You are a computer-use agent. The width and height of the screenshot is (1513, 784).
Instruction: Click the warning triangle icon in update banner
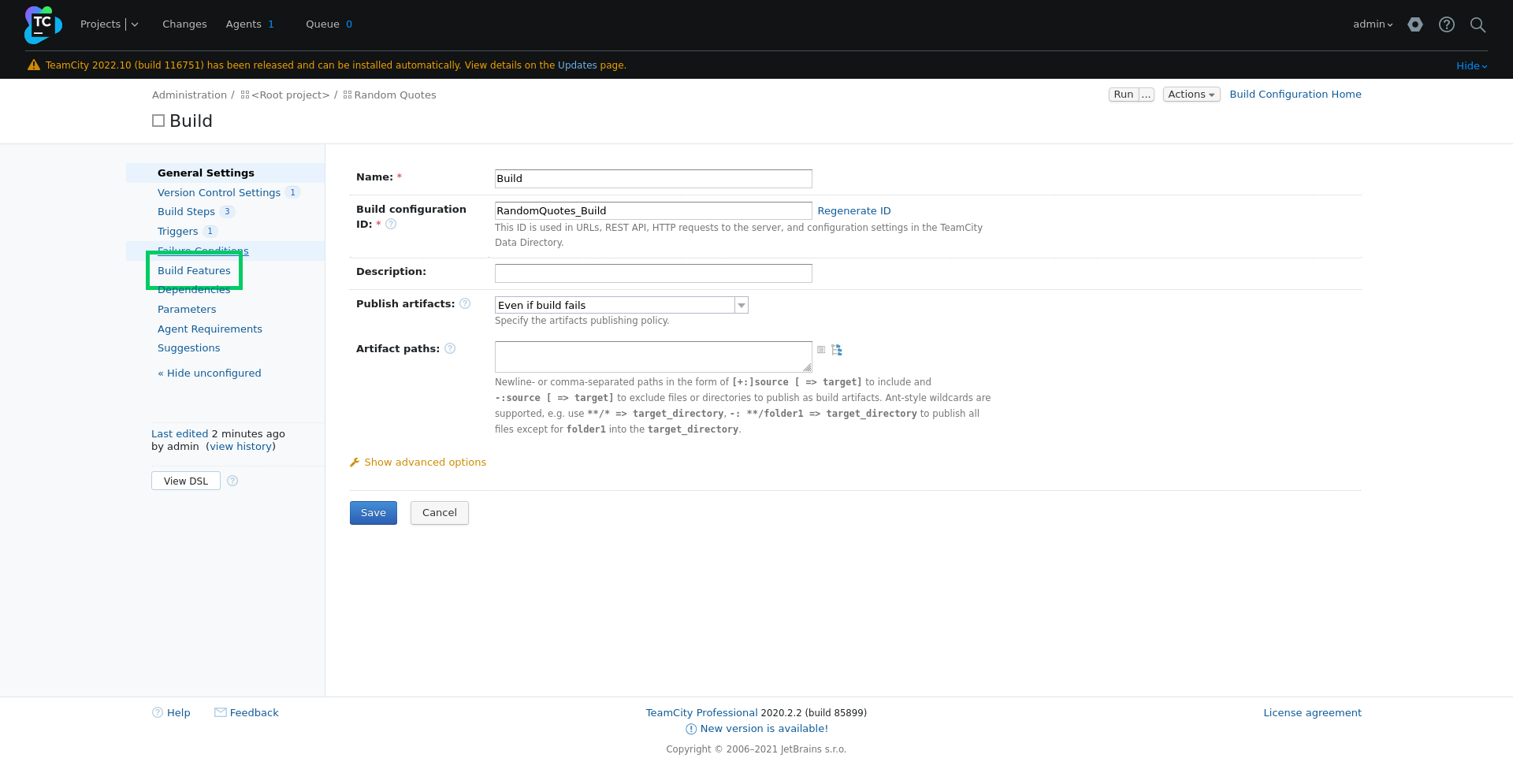pyautogui.click(x=34, y=65)
